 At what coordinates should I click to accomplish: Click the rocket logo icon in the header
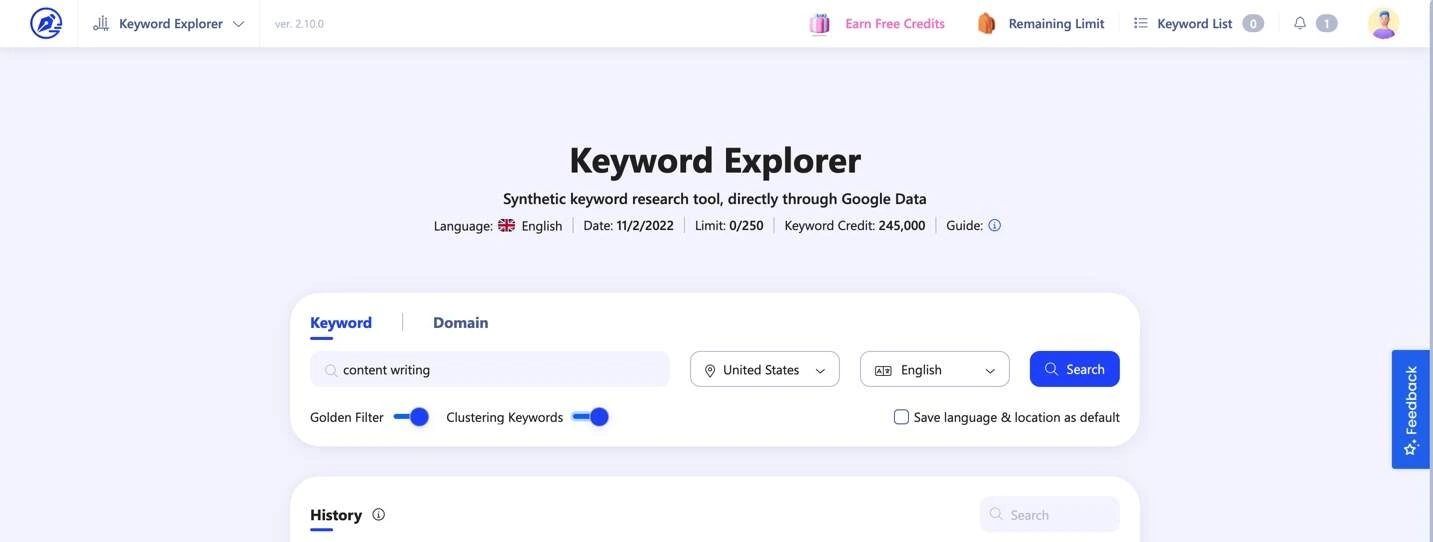coord(46,23)
